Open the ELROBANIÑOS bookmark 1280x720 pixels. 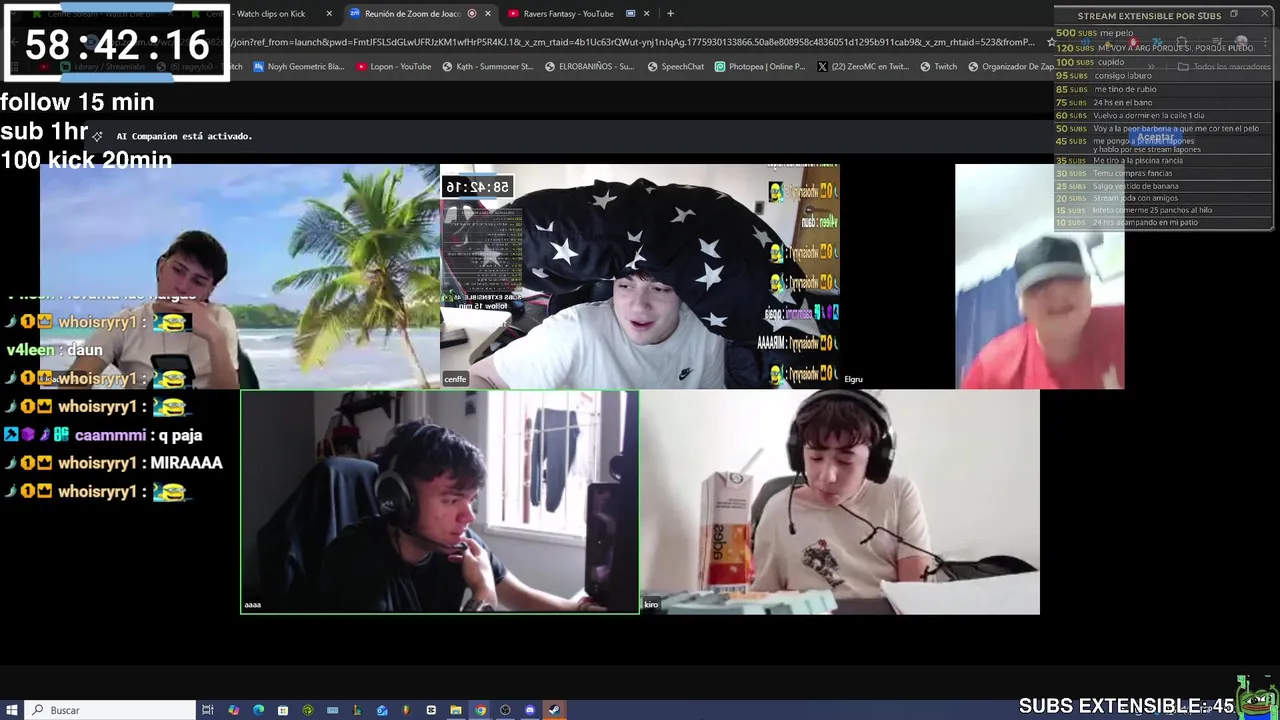589,67
